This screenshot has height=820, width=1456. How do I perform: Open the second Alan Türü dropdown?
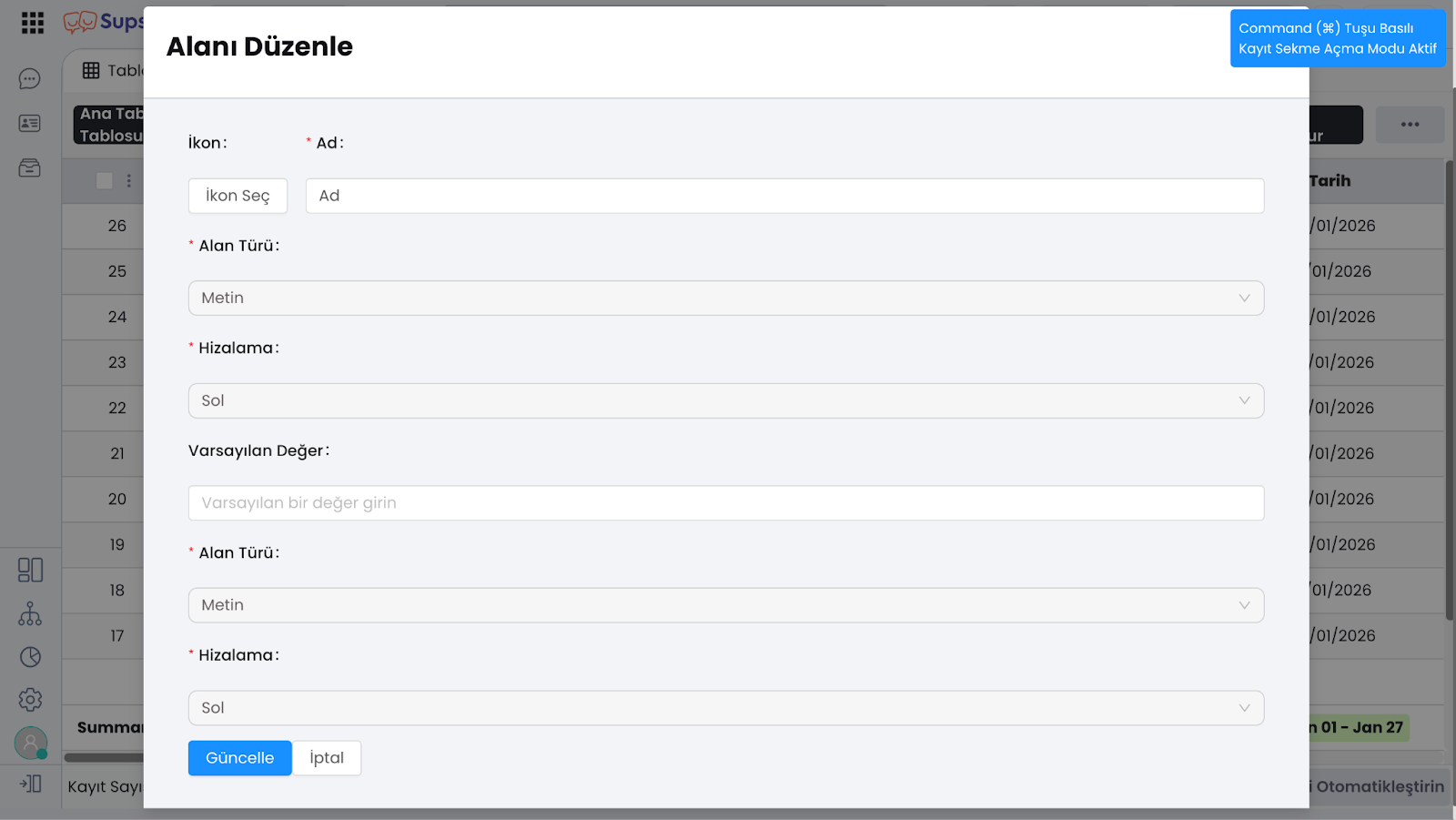[x=725, y=605]
